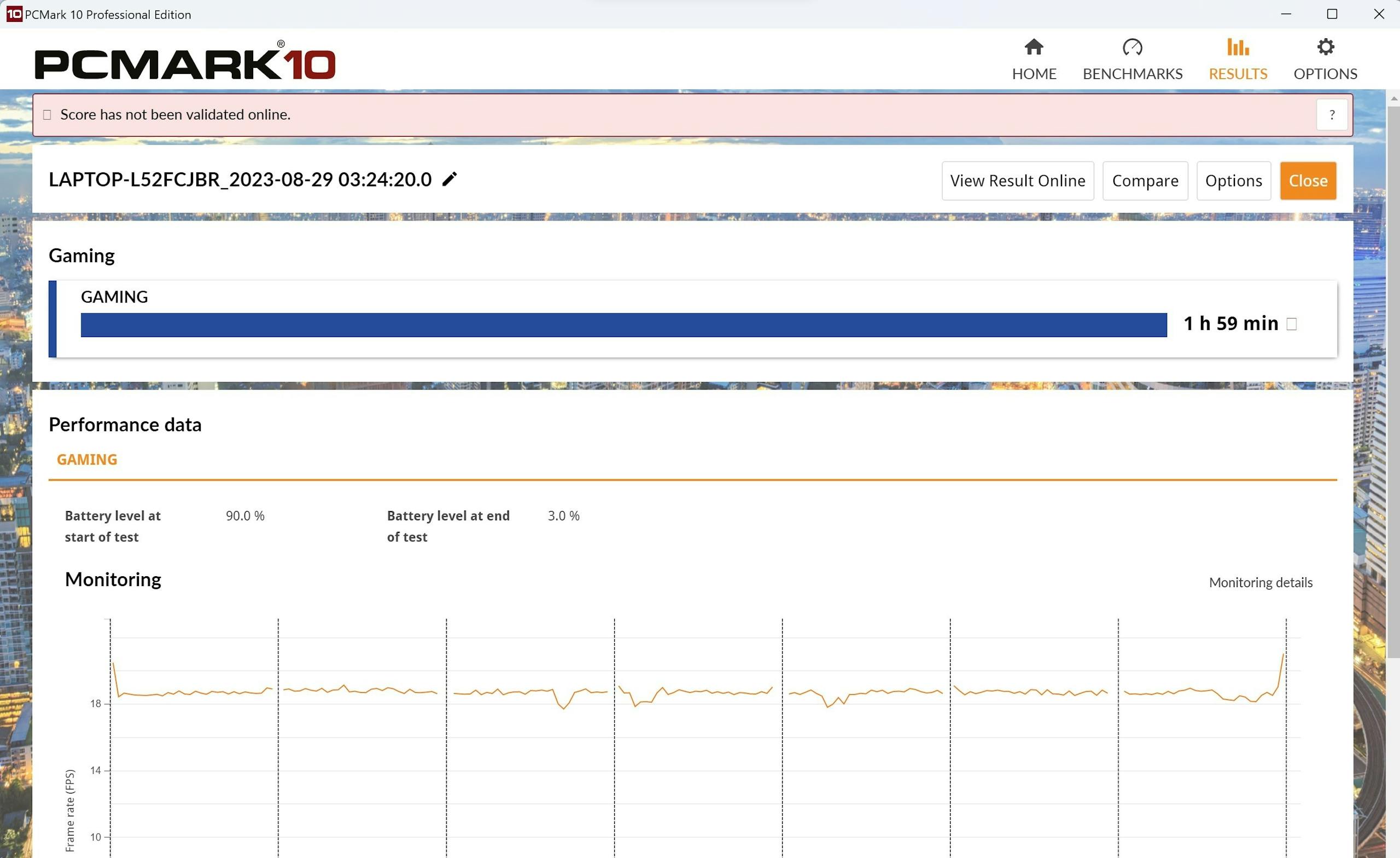Open Benchmarks via the gauge icon
Image resolution: width=1400 pixels, height=858 pixels.
[1132, 47]
